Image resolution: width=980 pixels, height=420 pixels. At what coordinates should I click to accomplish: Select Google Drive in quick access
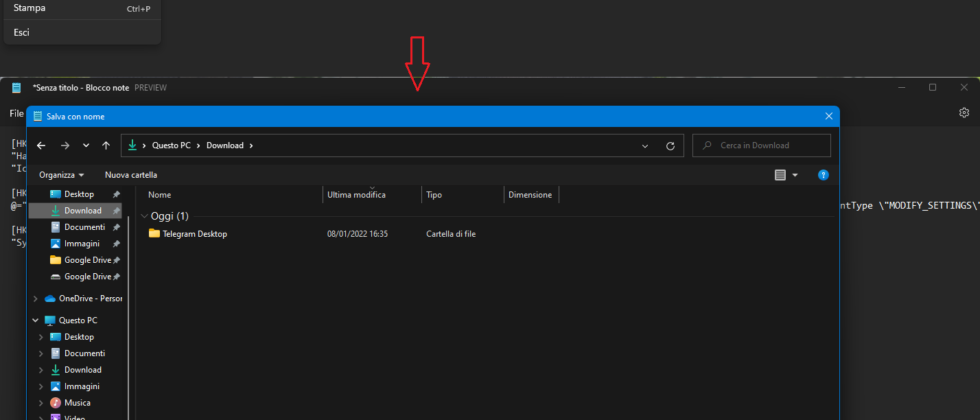87,260
